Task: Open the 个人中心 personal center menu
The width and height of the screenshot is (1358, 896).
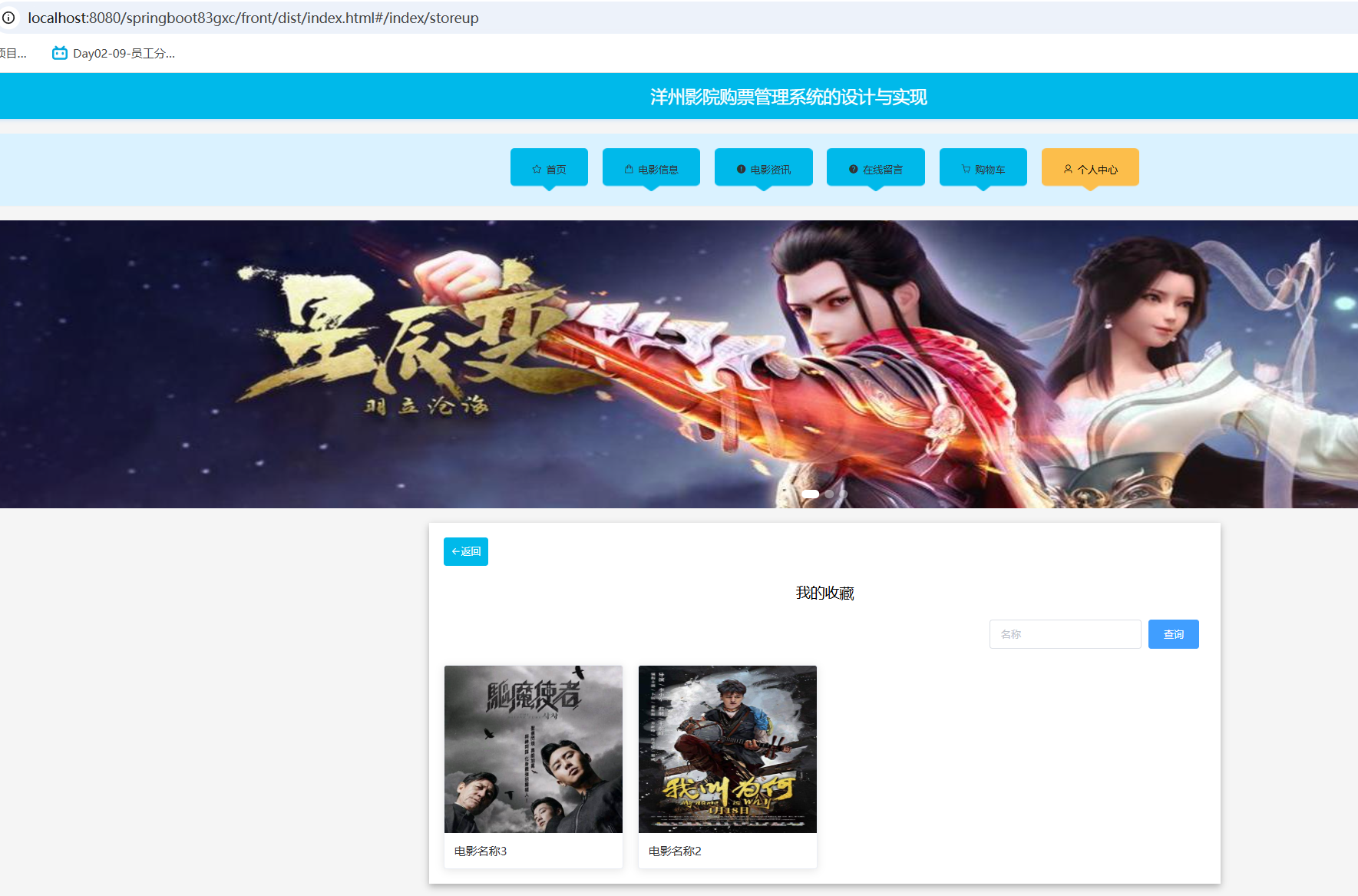Action: (x=1090, y=167)
